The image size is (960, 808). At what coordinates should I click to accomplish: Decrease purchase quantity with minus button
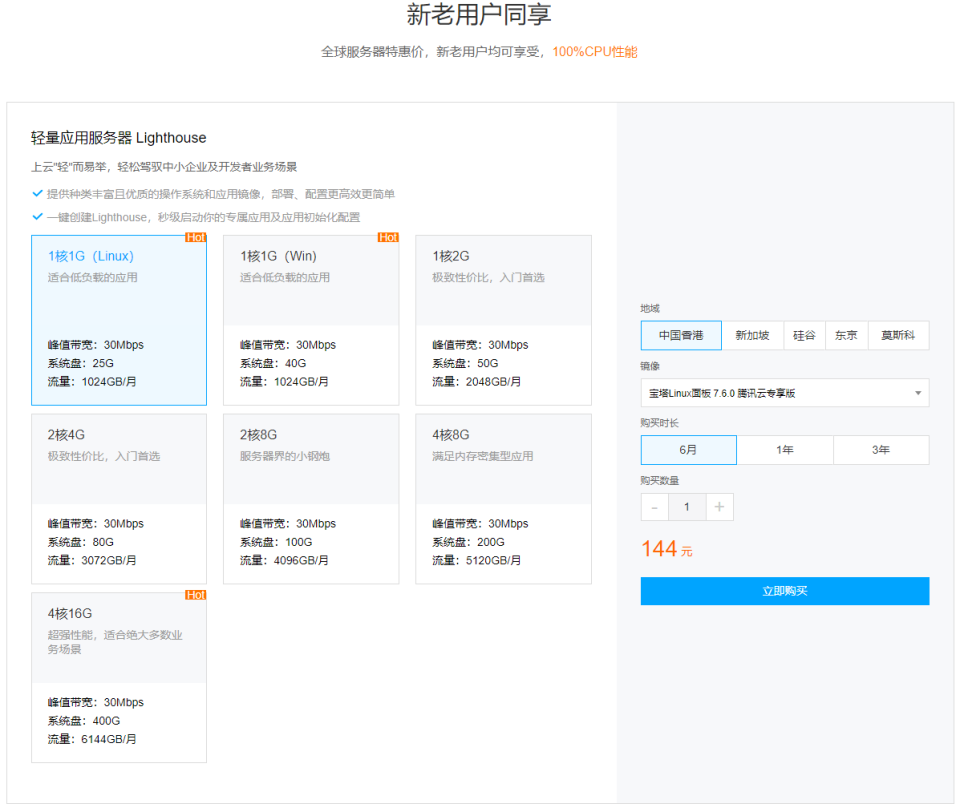654,507
